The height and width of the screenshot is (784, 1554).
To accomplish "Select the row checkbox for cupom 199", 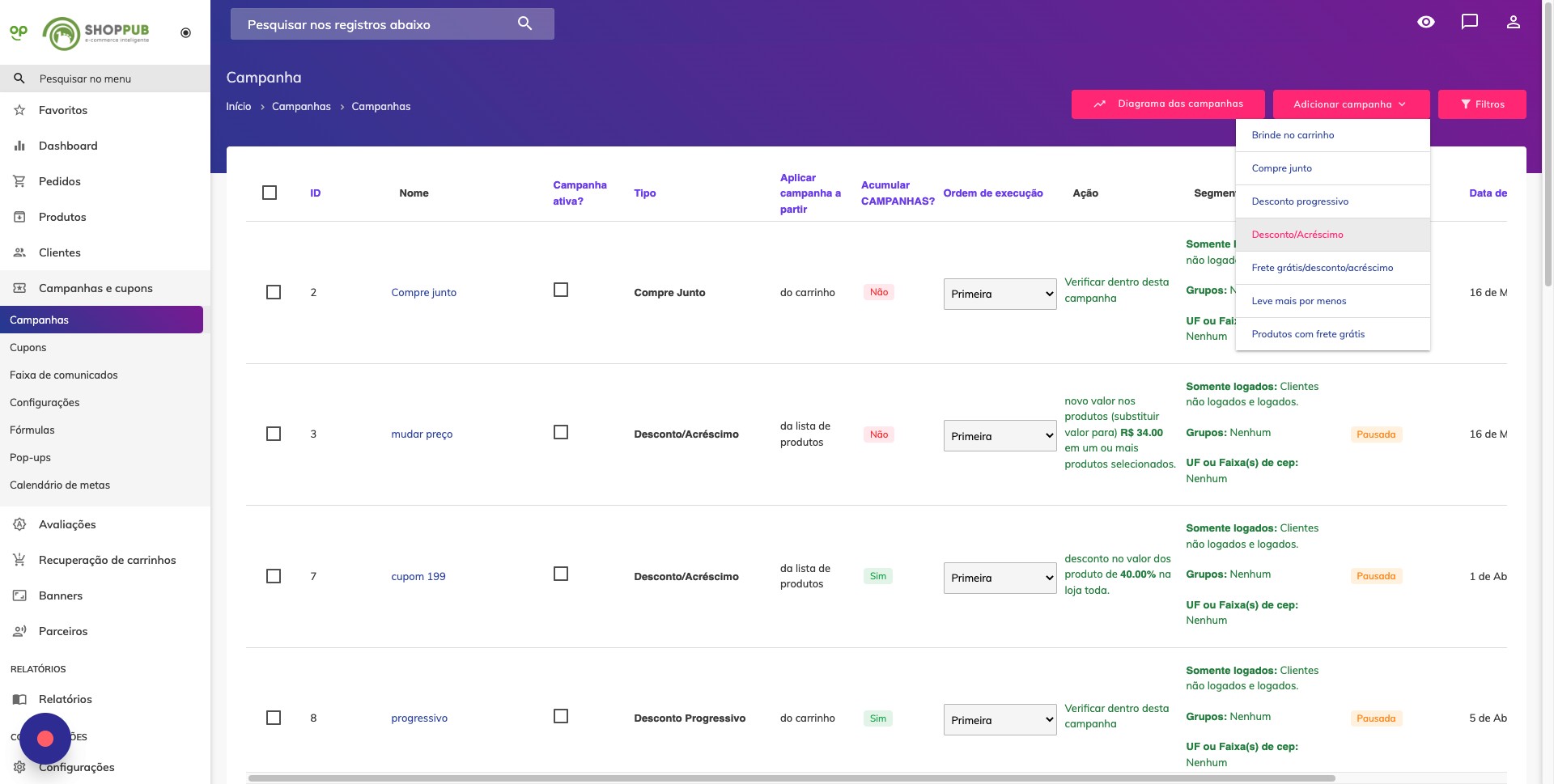I will coord(274,576).
